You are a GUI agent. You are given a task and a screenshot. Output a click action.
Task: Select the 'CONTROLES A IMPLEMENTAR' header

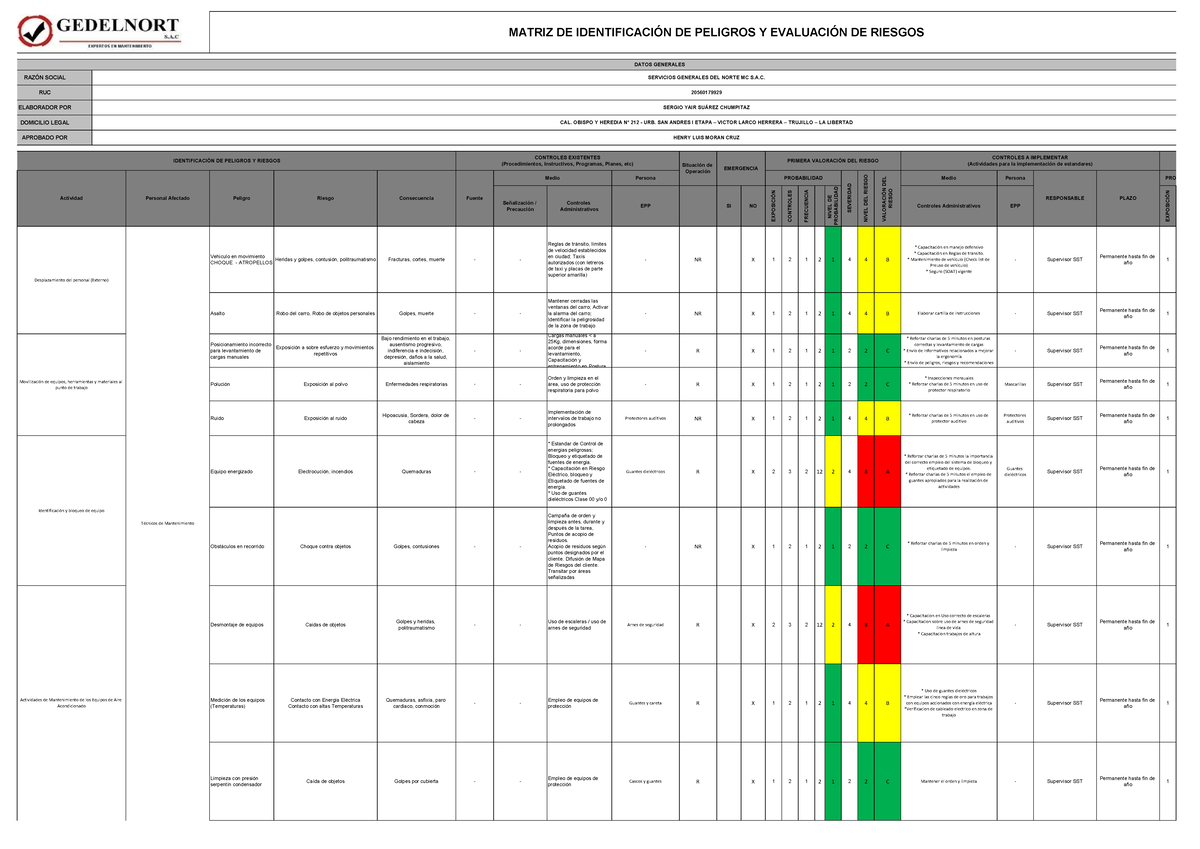1030,160
